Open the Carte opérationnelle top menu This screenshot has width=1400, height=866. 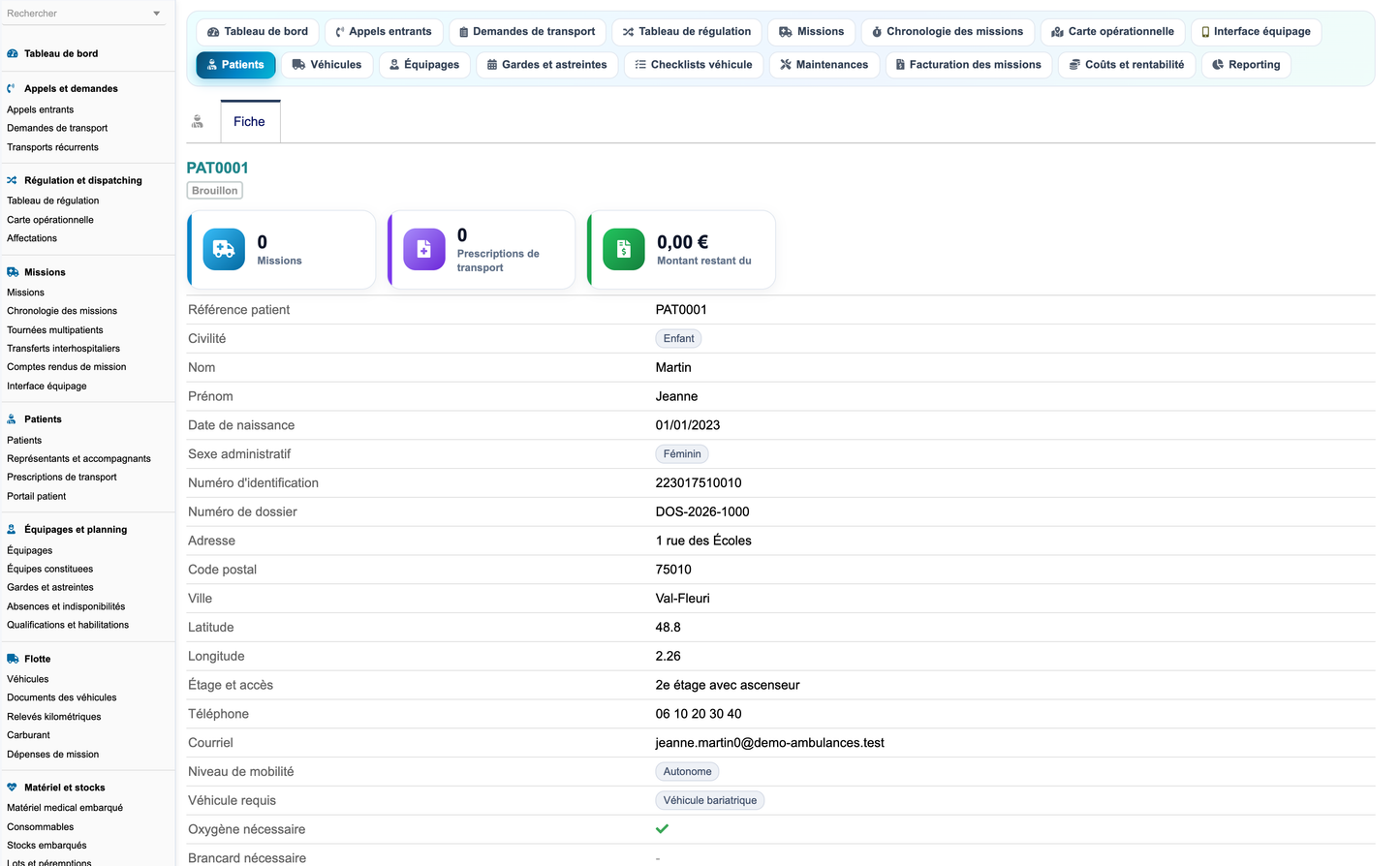pyautogui.click(x=1113, y=32)
